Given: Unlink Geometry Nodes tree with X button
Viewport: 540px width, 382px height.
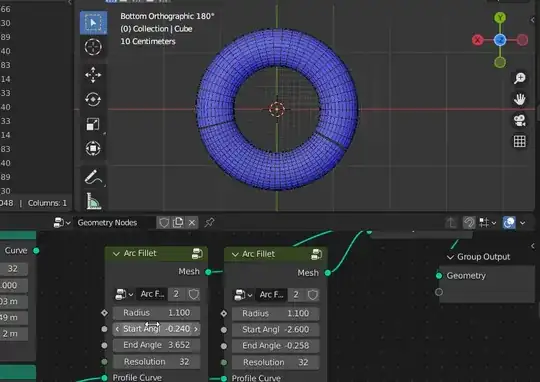Looking at the screenshot, I should pyautogui.click(x=192, y=223).
